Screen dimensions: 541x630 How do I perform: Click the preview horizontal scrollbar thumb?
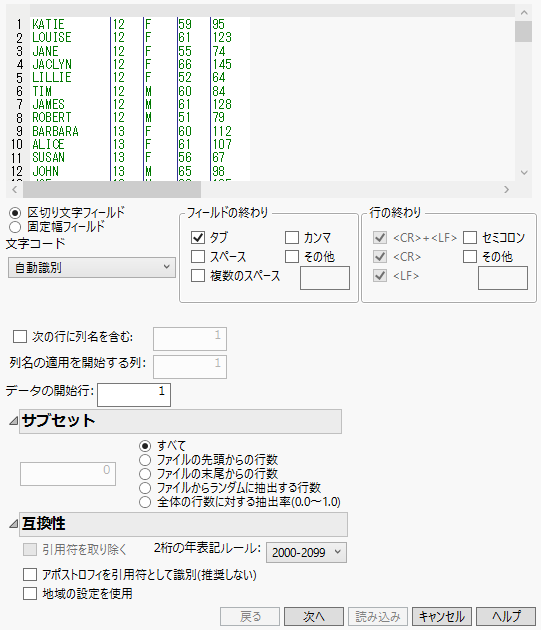(x=112, y=189)
